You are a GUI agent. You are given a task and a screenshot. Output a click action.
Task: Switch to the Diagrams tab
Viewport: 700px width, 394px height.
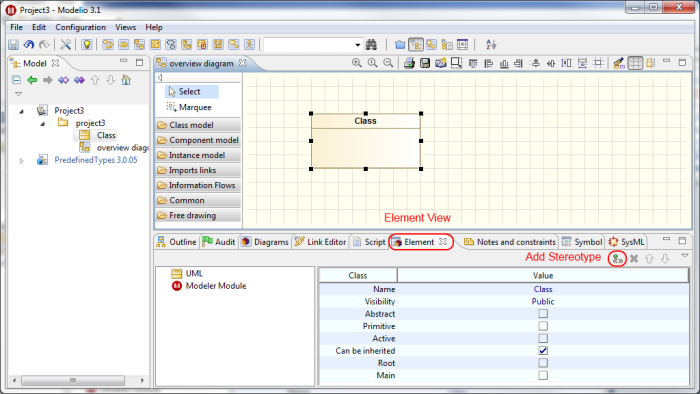pyautogui.click(x=265, y=242)
